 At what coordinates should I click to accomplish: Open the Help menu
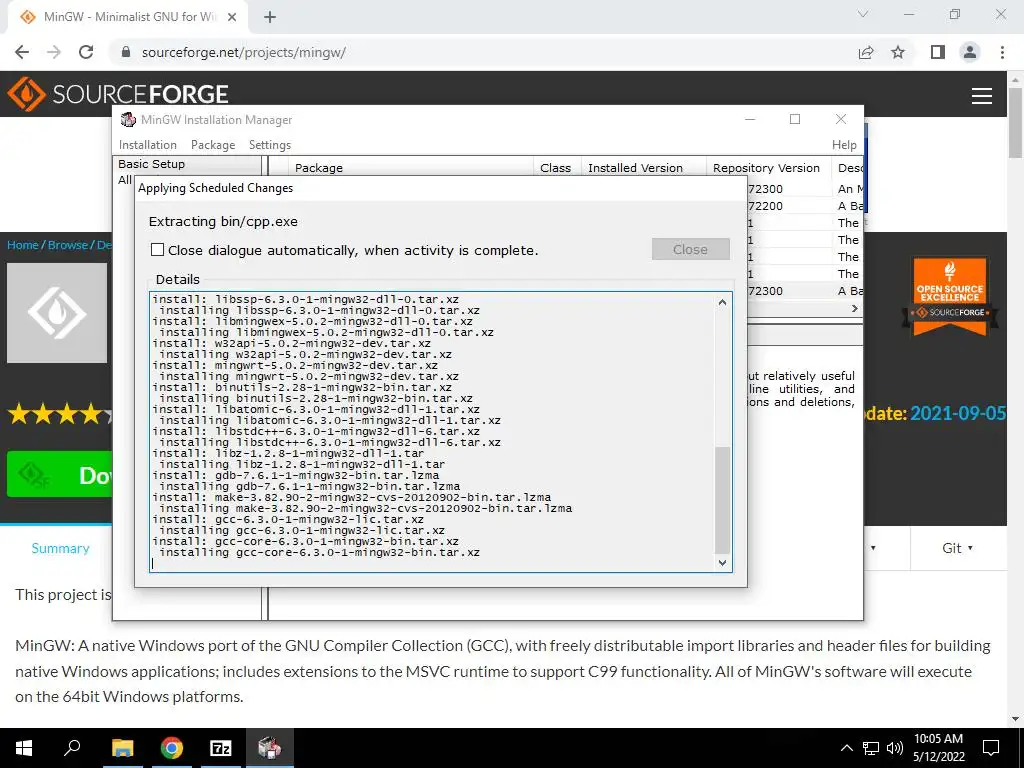(844, 145)
